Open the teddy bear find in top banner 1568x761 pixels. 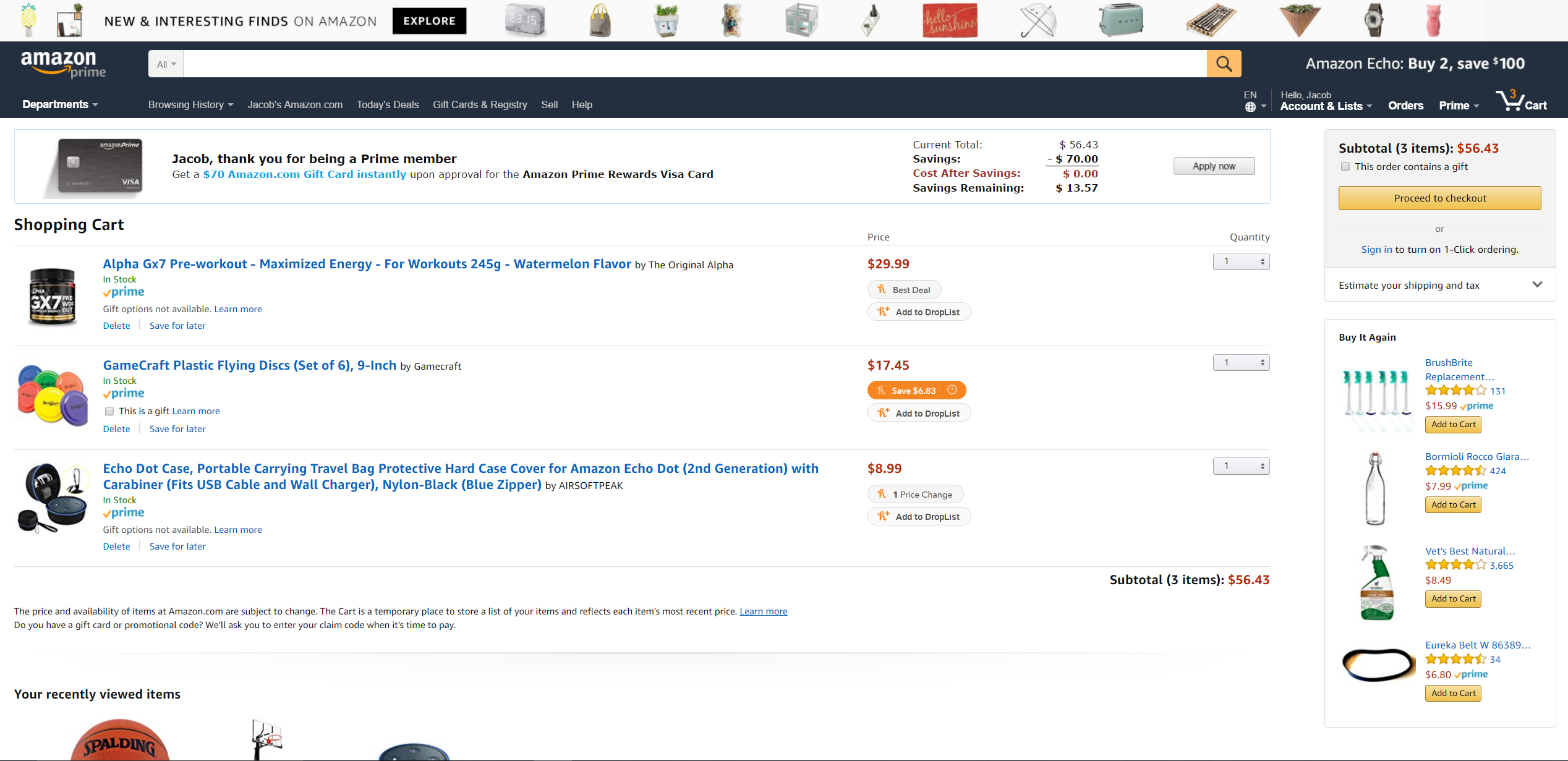coord(732,20)
